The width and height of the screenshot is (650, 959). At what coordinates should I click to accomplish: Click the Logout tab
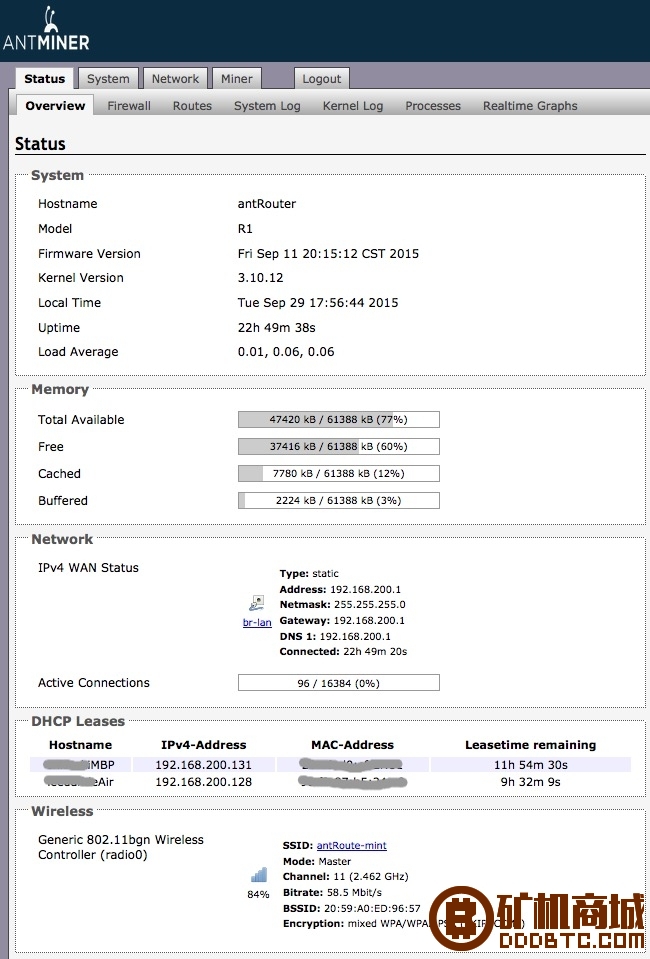(x=322, y=79)
